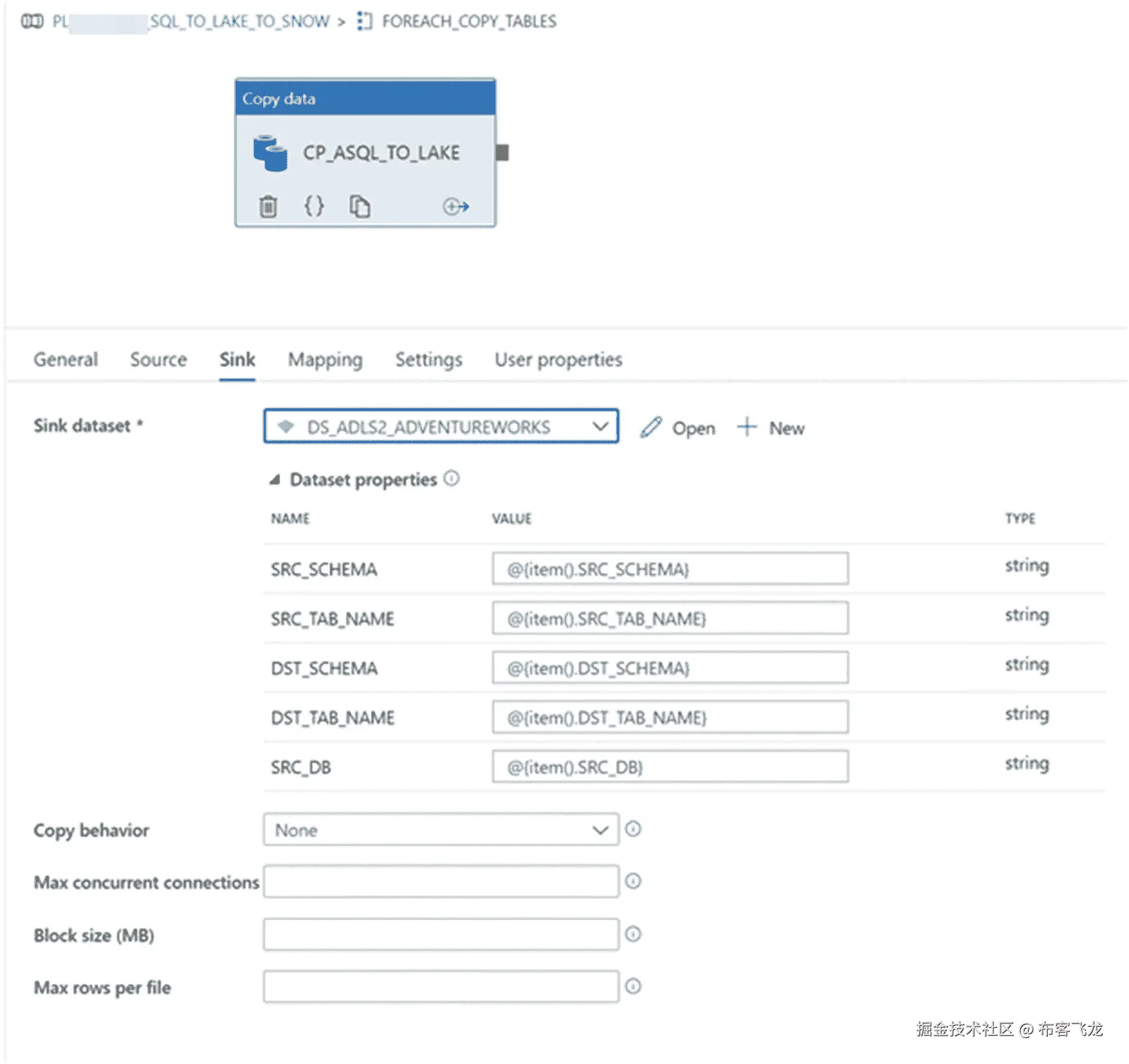The image size is (1129, 1064).
Task: Open the Mapping tab
Action: pos(325,359)
